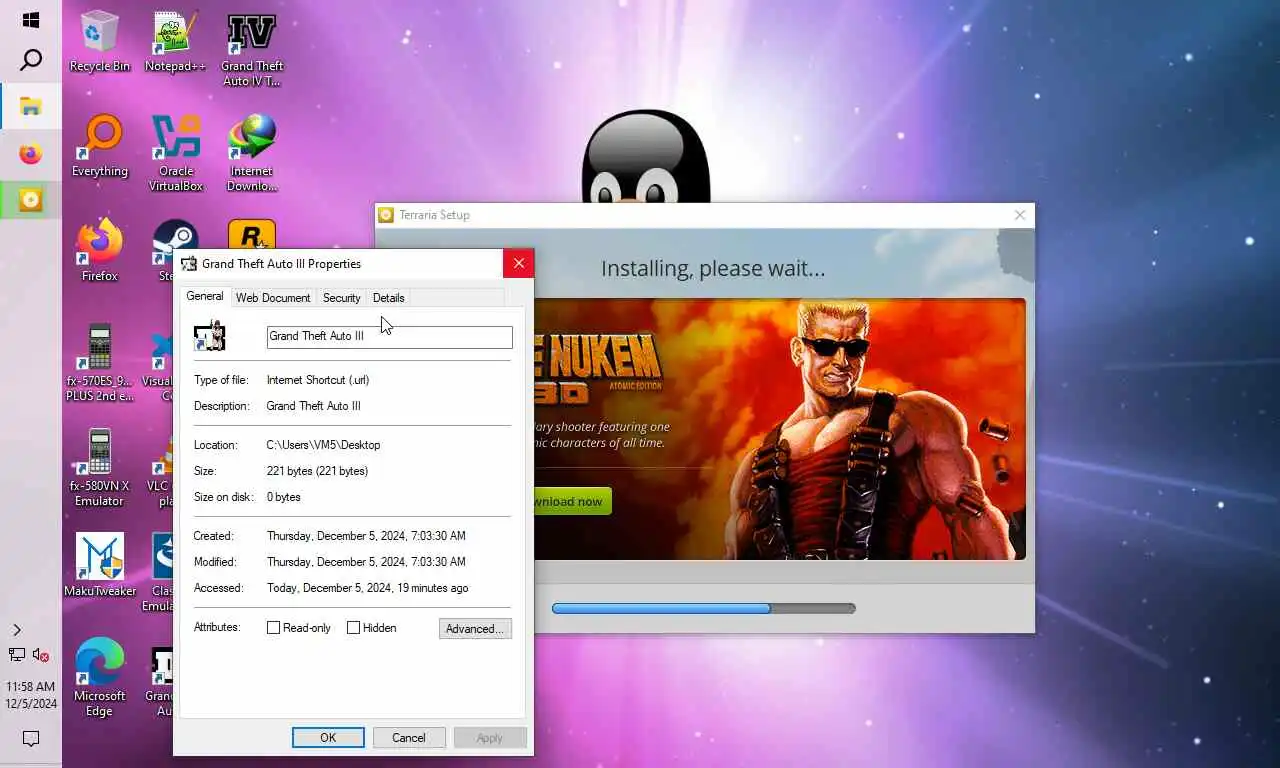Close the Terraria Setup window
This screenshot has height=768, width=1280.
tap(1019, 215)
